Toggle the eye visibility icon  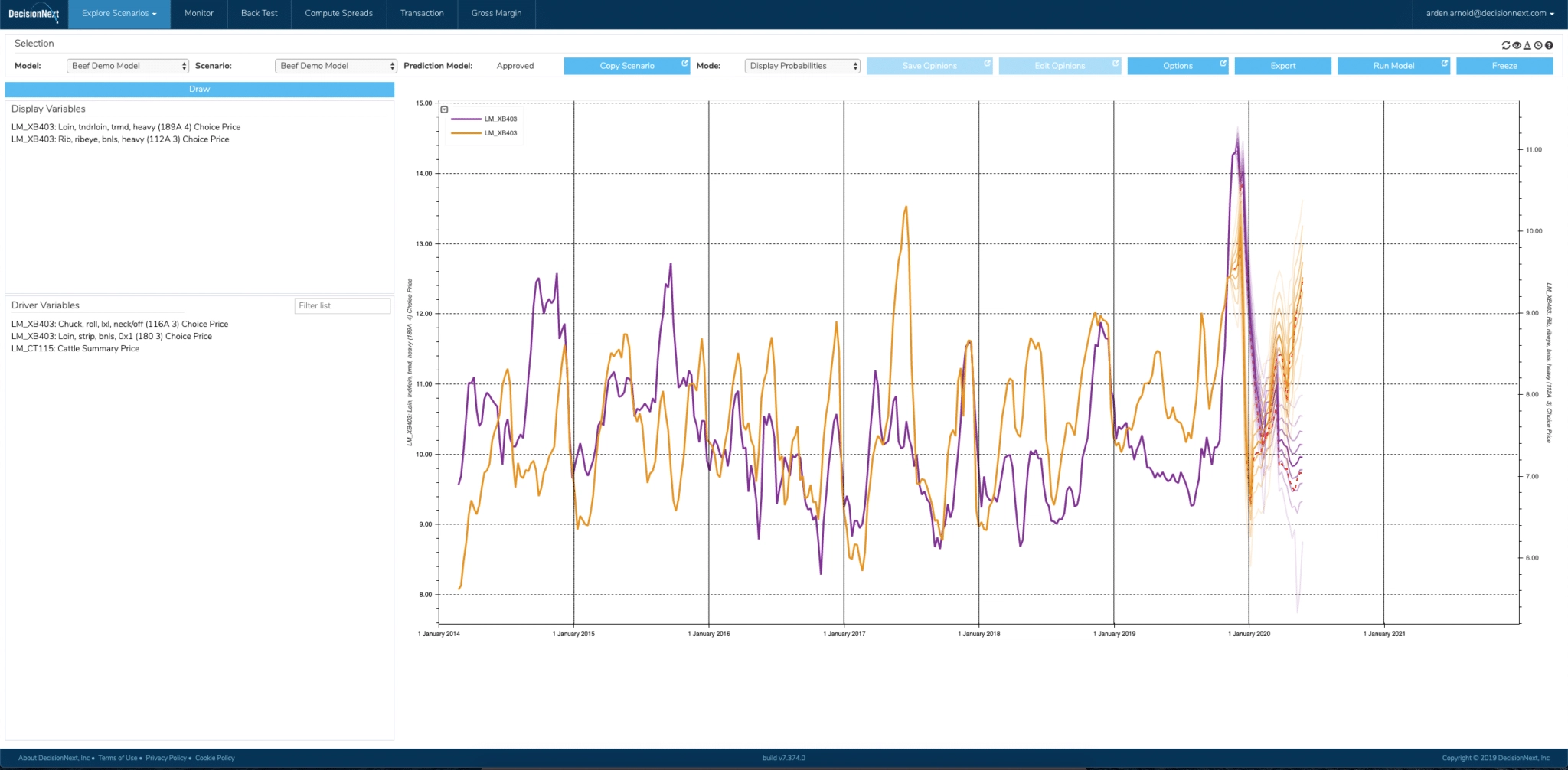click(1517, 45)
